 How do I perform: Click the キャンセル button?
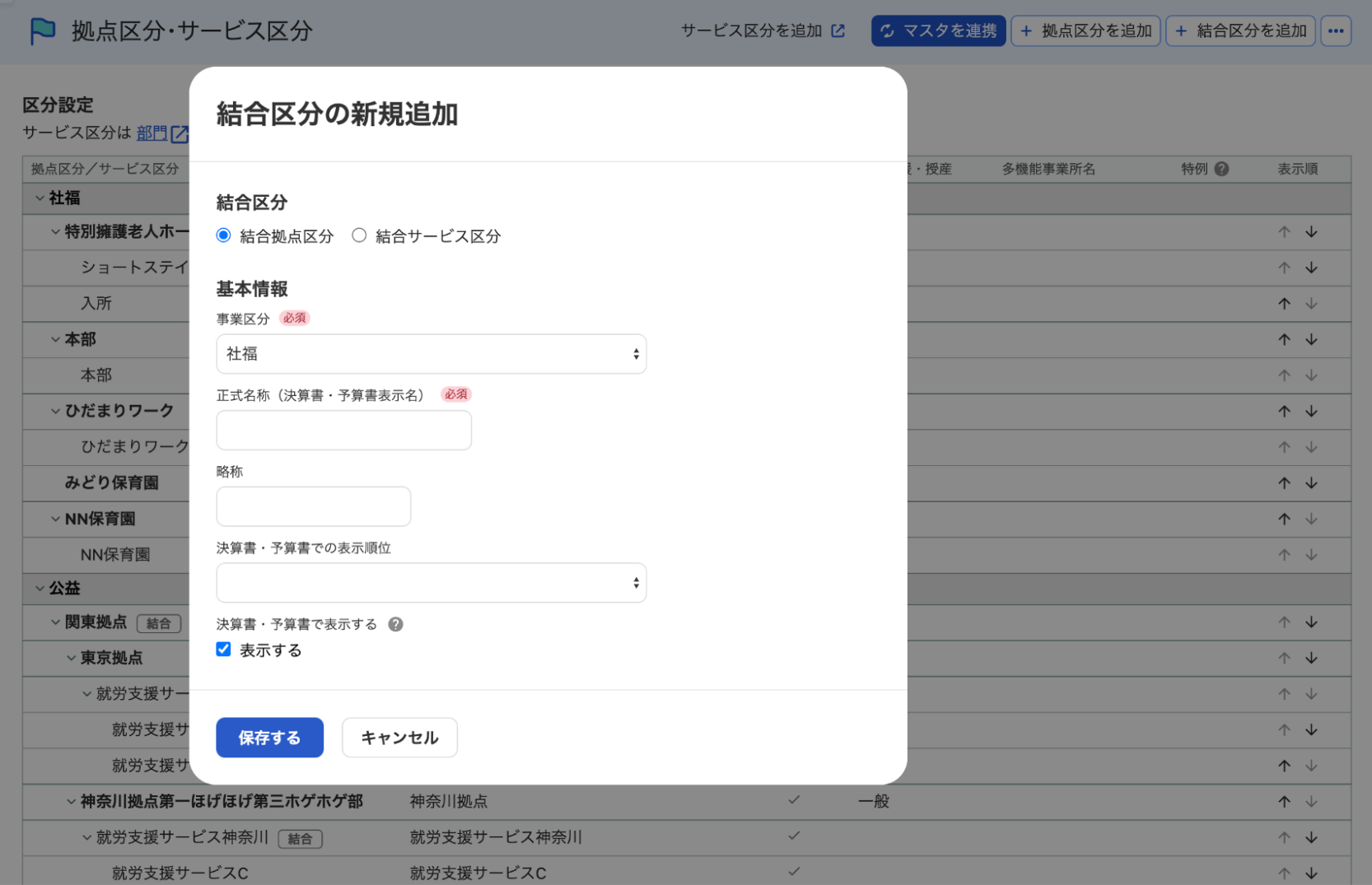399,738
